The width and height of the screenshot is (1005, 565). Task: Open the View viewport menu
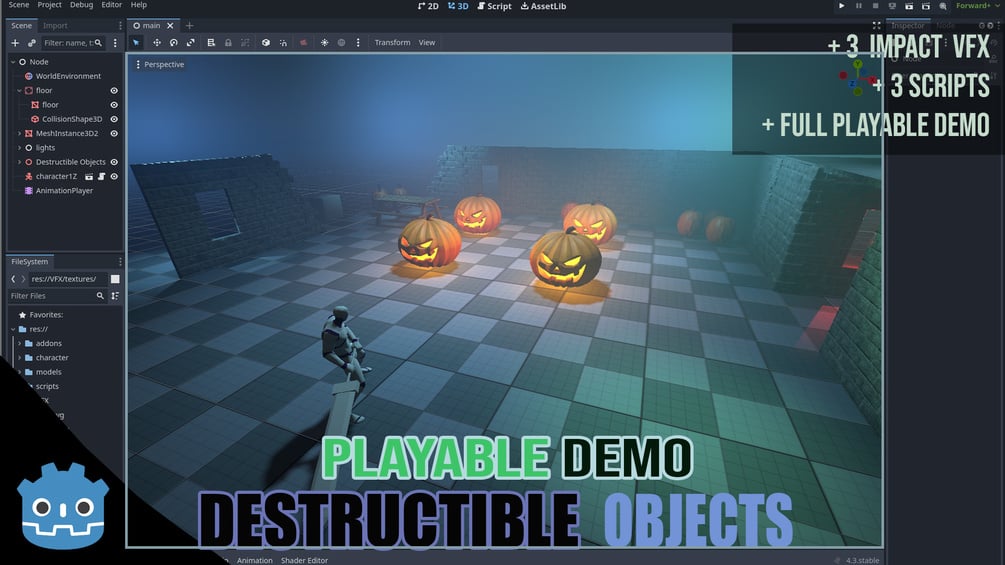pyautogui.click(x=427, y=43)
